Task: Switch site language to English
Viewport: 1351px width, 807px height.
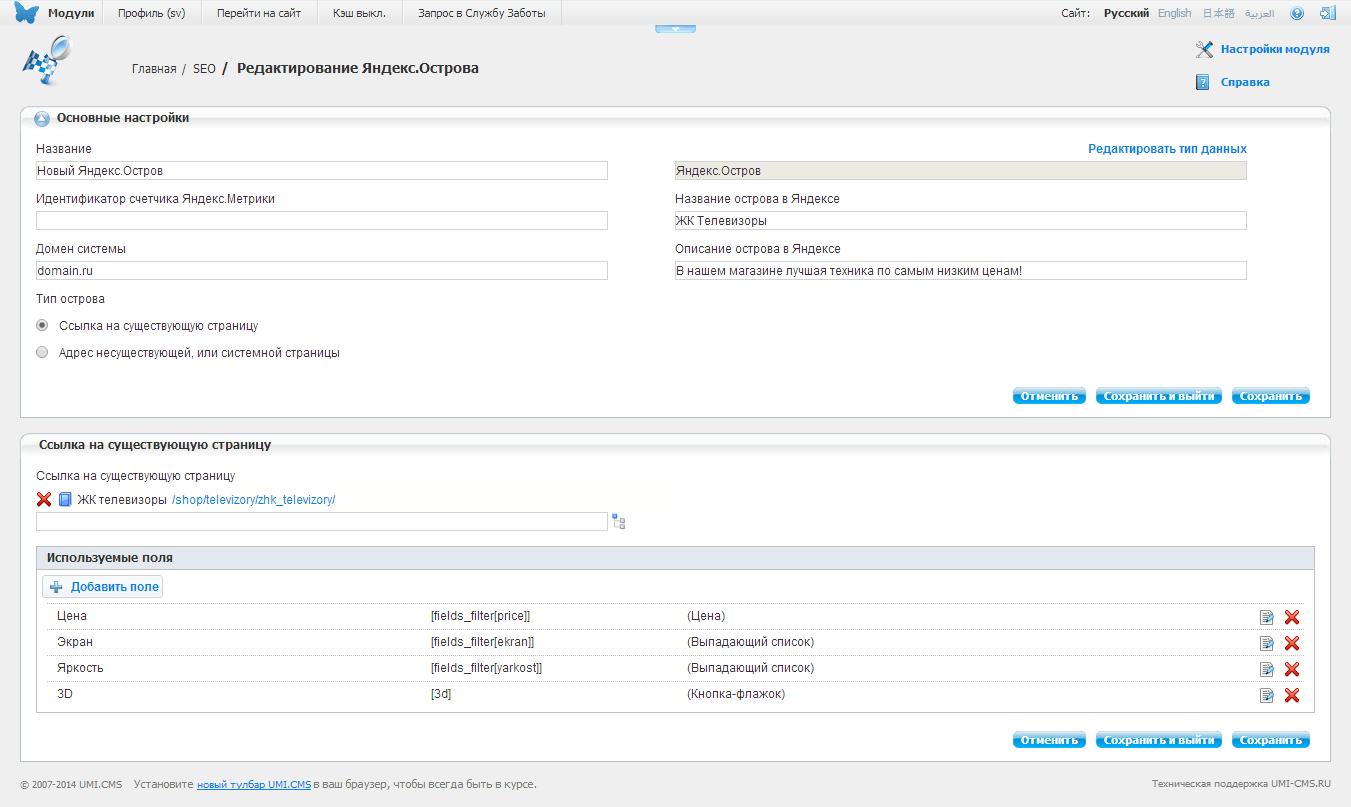Action: coord(1174,13)
